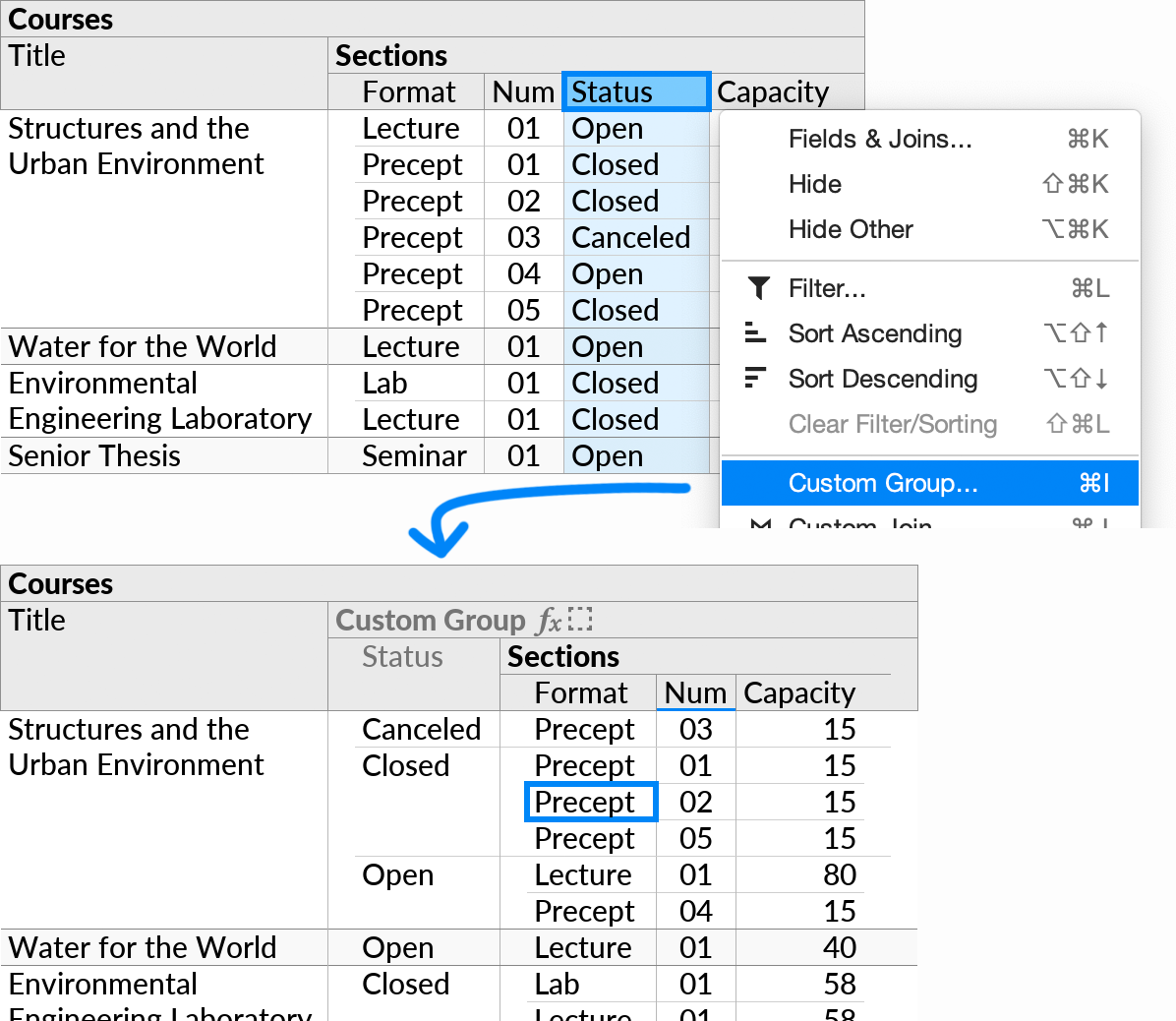
Task: Click the 'Courses' table title
Action: (x=60, y=18)
